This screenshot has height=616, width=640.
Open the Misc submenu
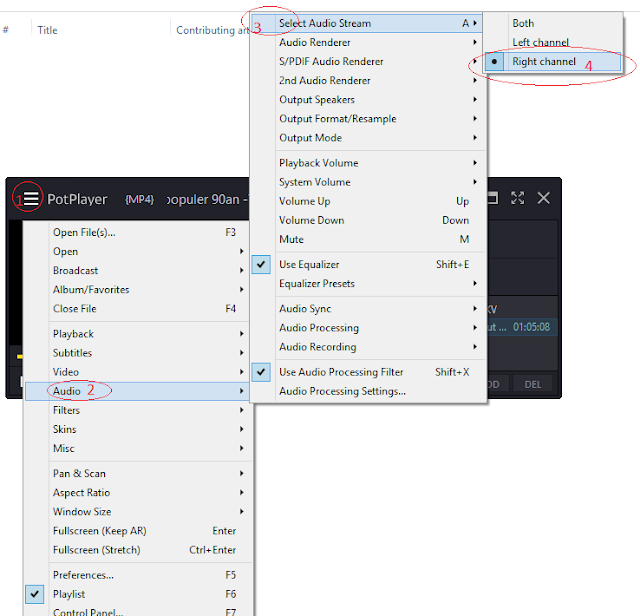click(138, 448)
